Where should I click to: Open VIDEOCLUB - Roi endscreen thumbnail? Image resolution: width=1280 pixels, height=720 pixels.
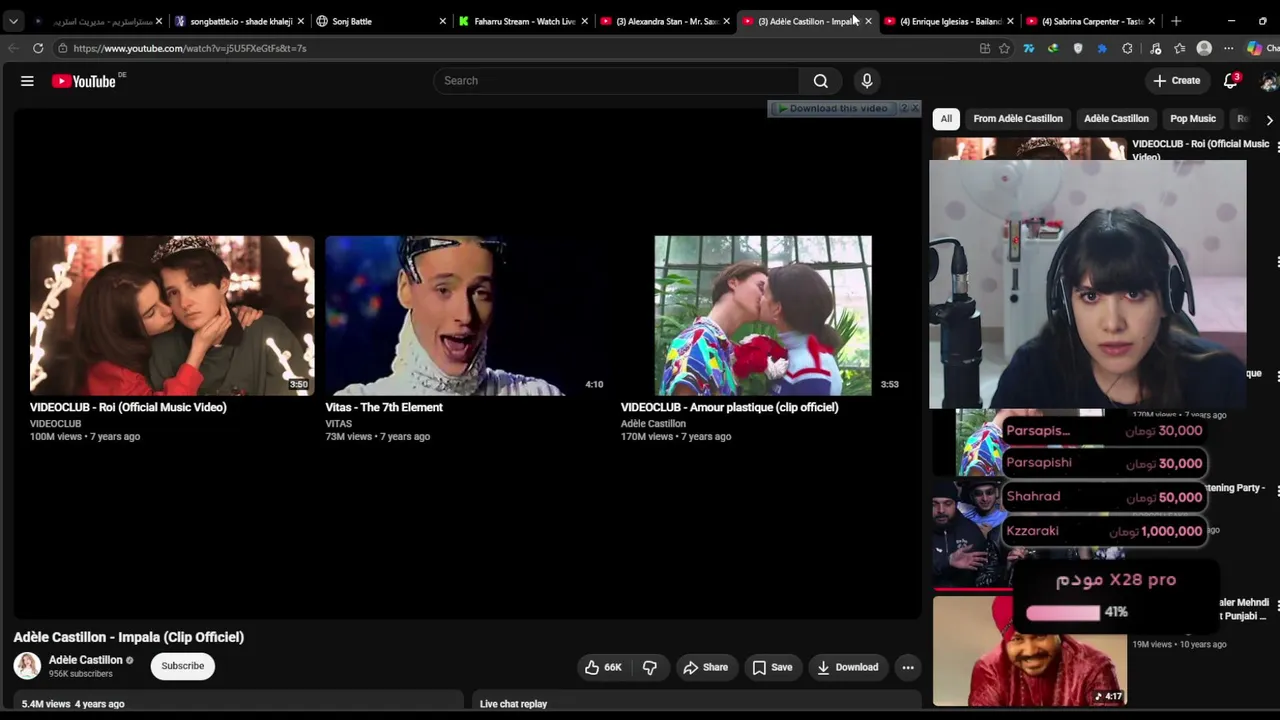[x=172, y=316]
